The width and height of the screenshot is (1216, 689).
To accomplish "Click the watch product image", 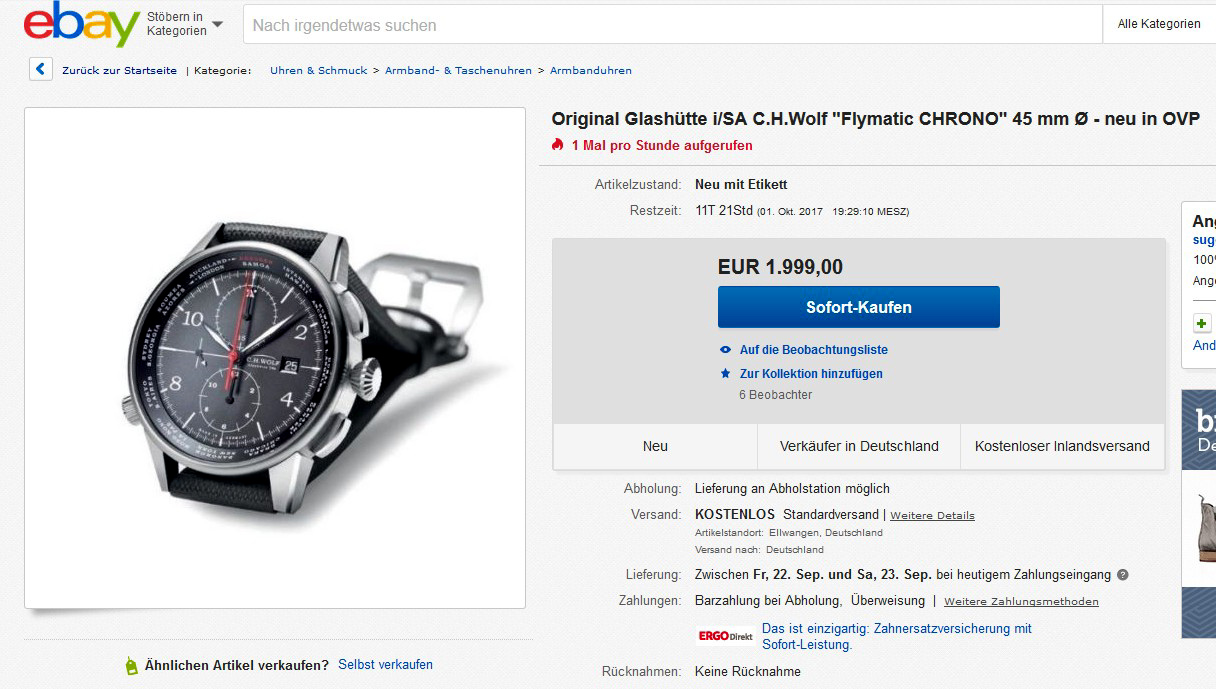I will pos(275,357).
